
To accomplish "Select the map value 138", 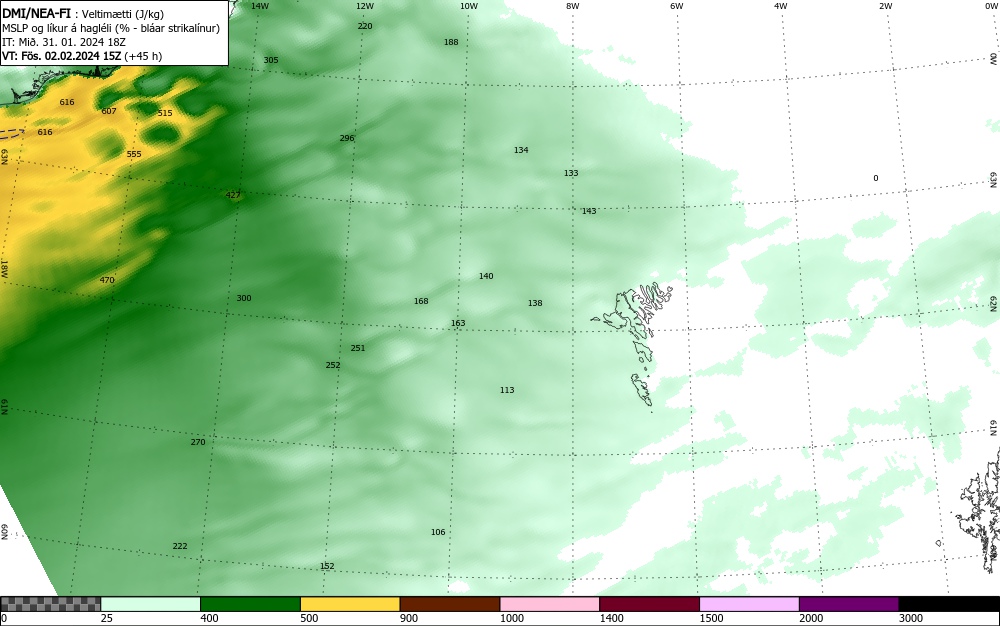I will click(x=535, y=303).
